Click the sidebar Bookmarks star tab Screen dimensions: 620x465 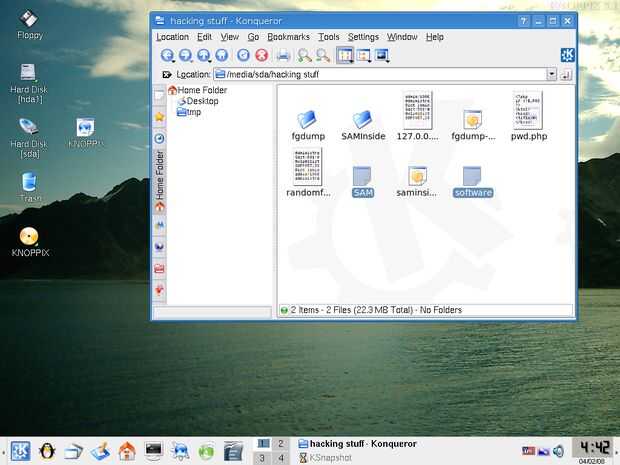tap(159, 117)
